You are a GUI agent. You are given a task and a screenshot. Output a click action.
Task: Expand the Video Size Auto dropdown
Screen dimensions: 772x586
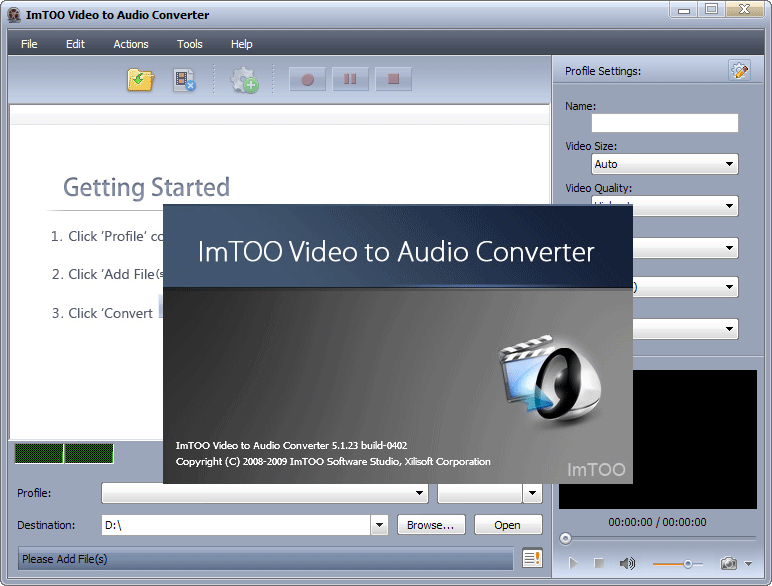[729, 164]
